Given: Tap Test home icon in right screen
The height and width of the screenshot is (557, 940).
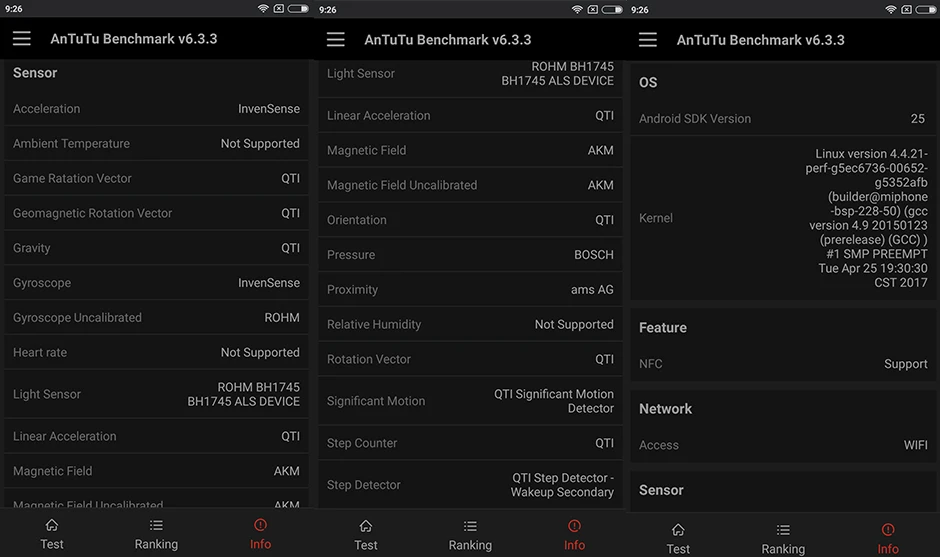Looking at the screenshot, I should 678,529.
